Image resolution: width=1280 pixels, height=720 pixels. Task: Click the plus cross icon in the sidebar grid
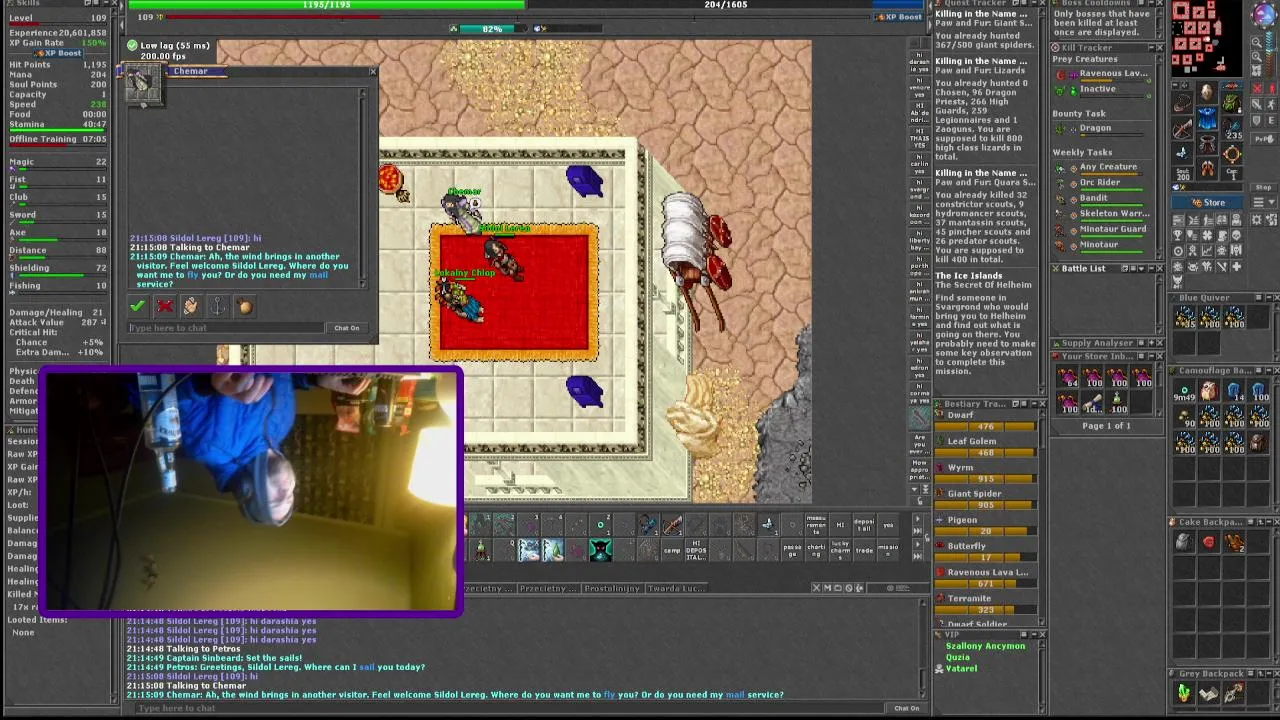pos(1236,266)
